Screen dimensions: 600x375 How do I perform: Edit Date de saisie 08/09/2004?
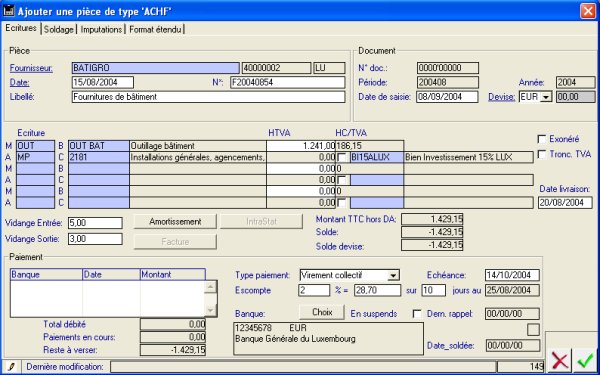point(447,97)
